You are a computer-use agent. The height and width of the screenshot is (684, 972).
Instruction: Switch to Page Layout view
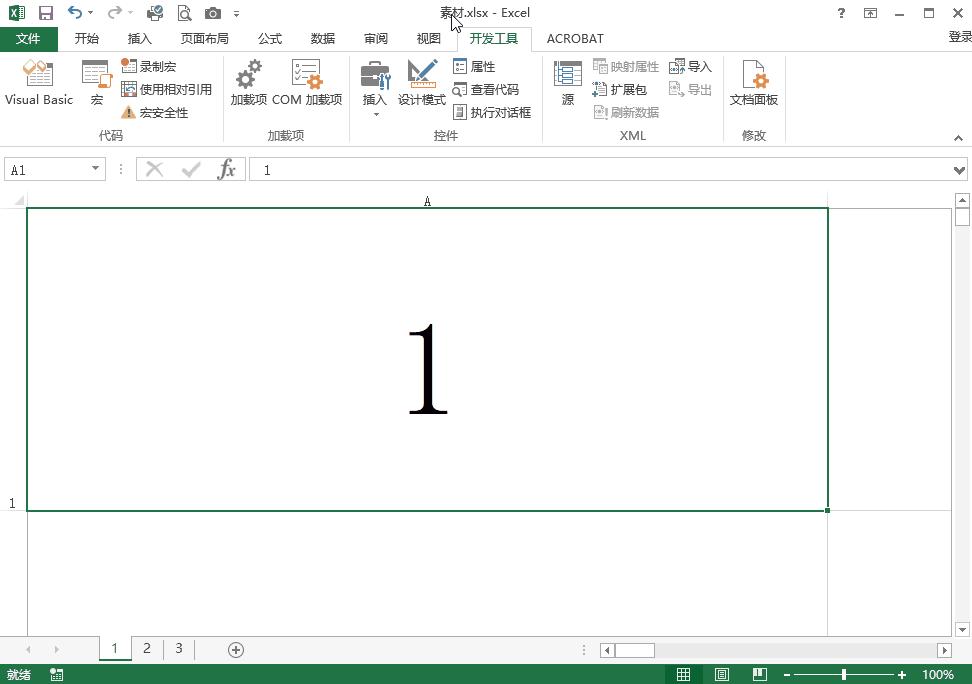(x=722, y=674)
